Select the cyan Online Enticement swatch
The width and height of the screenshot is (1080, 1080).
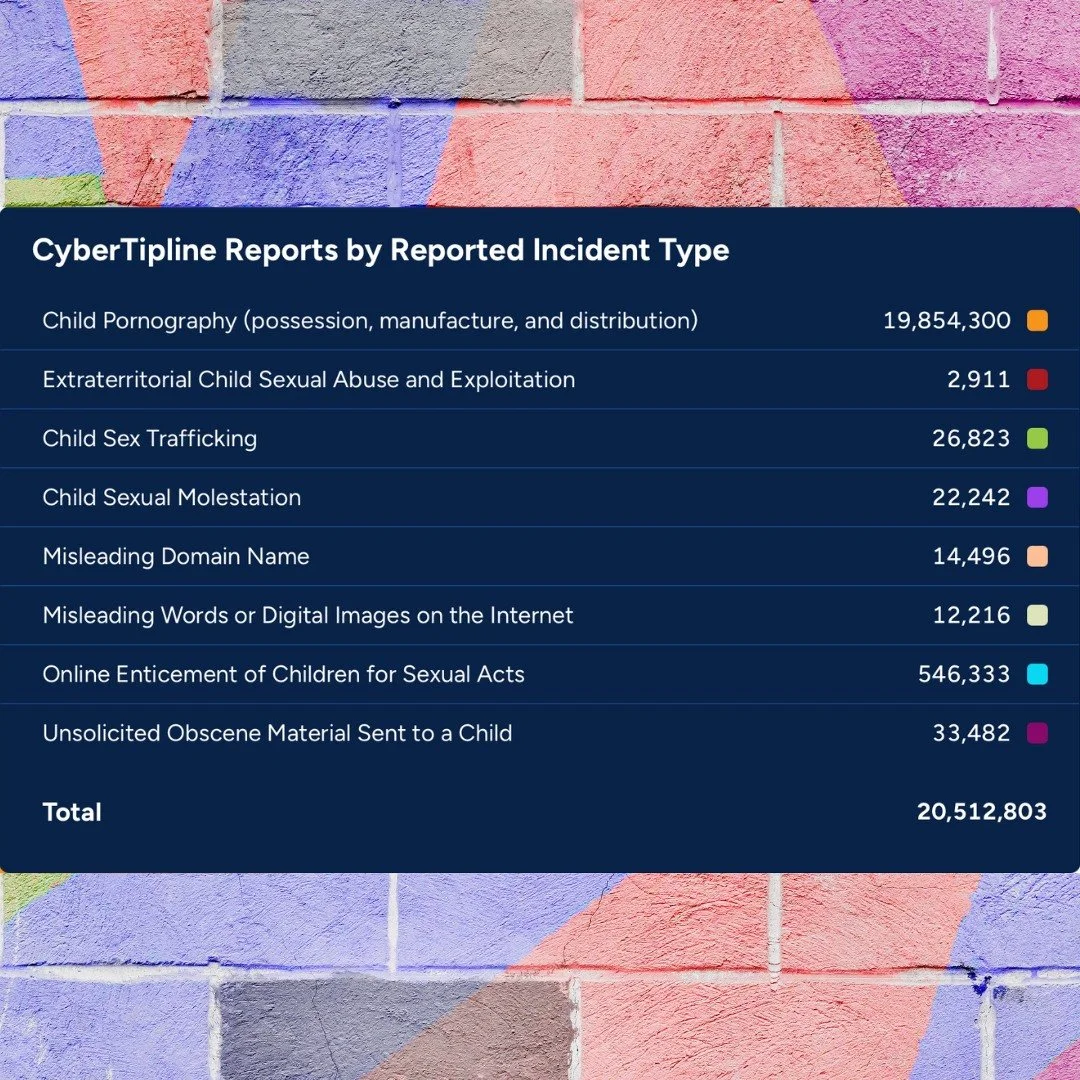[x=1037, y=674]
